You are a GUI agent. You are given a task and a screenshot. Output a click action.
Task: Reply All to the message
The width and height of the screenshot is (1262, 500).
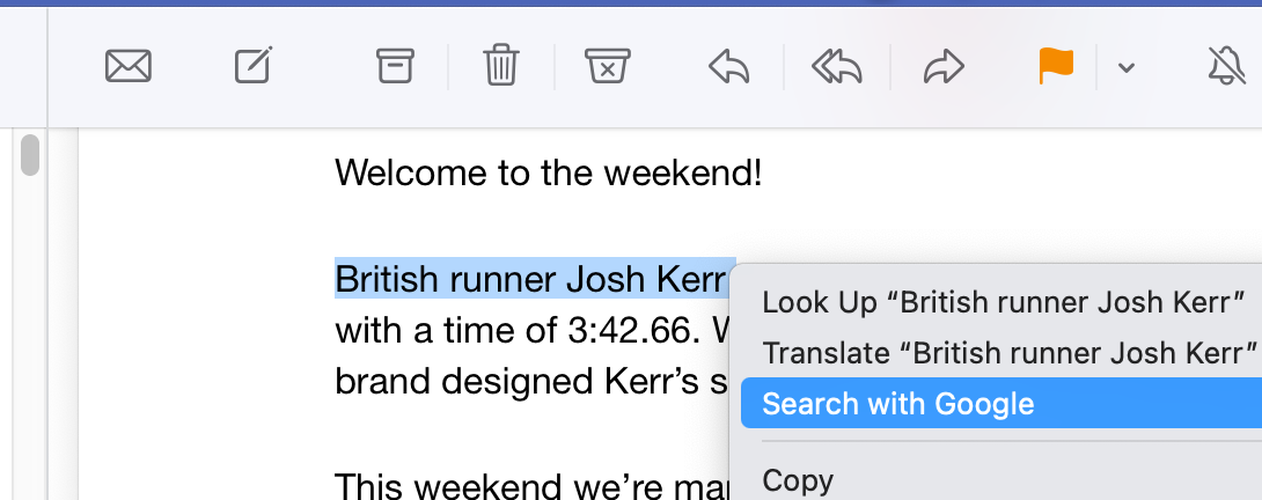click(x=836, y=67)
